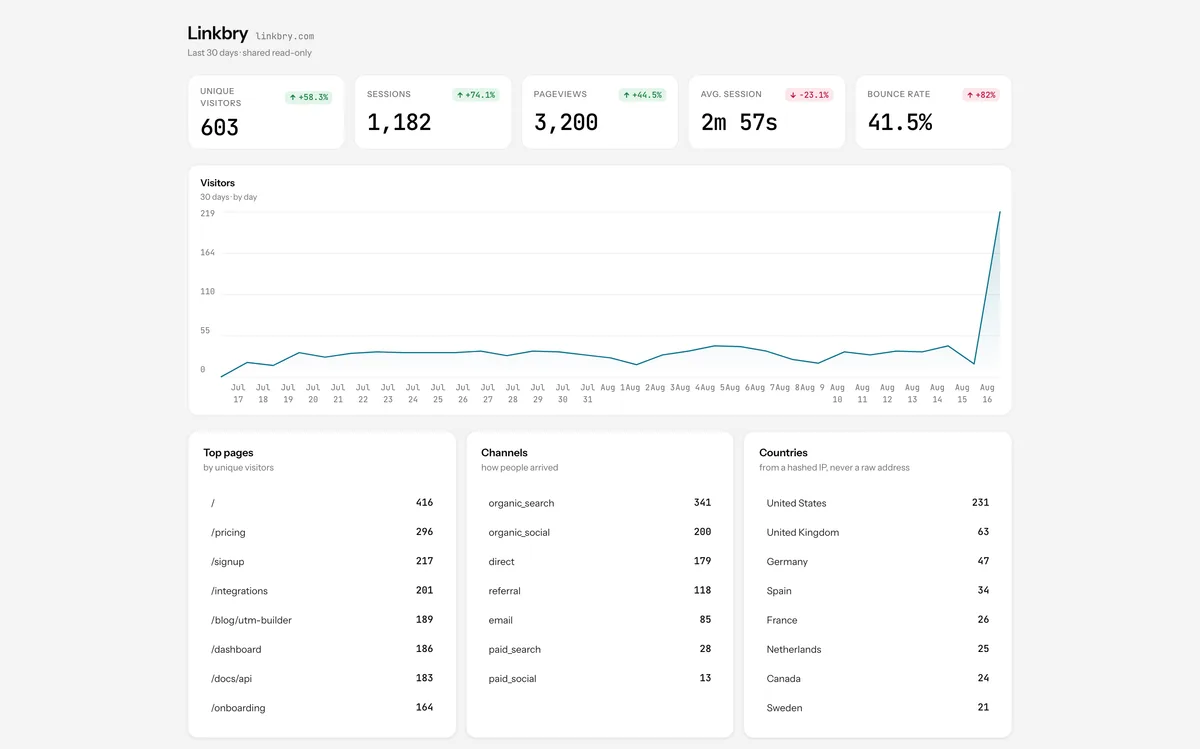This screenshot has height=749, width=1200.
Task: Click the 416 visitors count value
Action: pyautogui.click(x=424, y=503)
